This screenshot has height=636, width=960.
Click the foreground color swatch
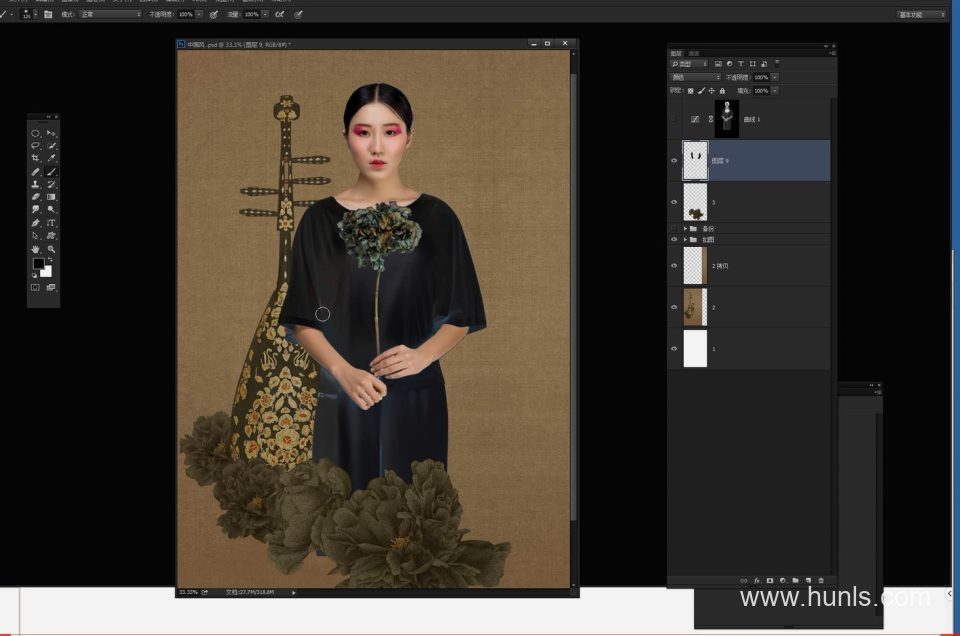(x=39, y=263)
